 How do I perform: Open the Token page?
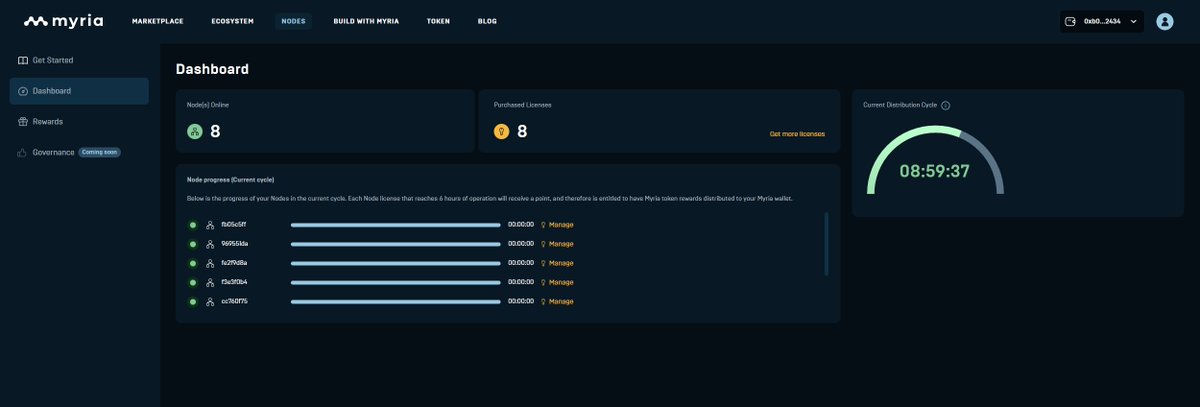438,21
